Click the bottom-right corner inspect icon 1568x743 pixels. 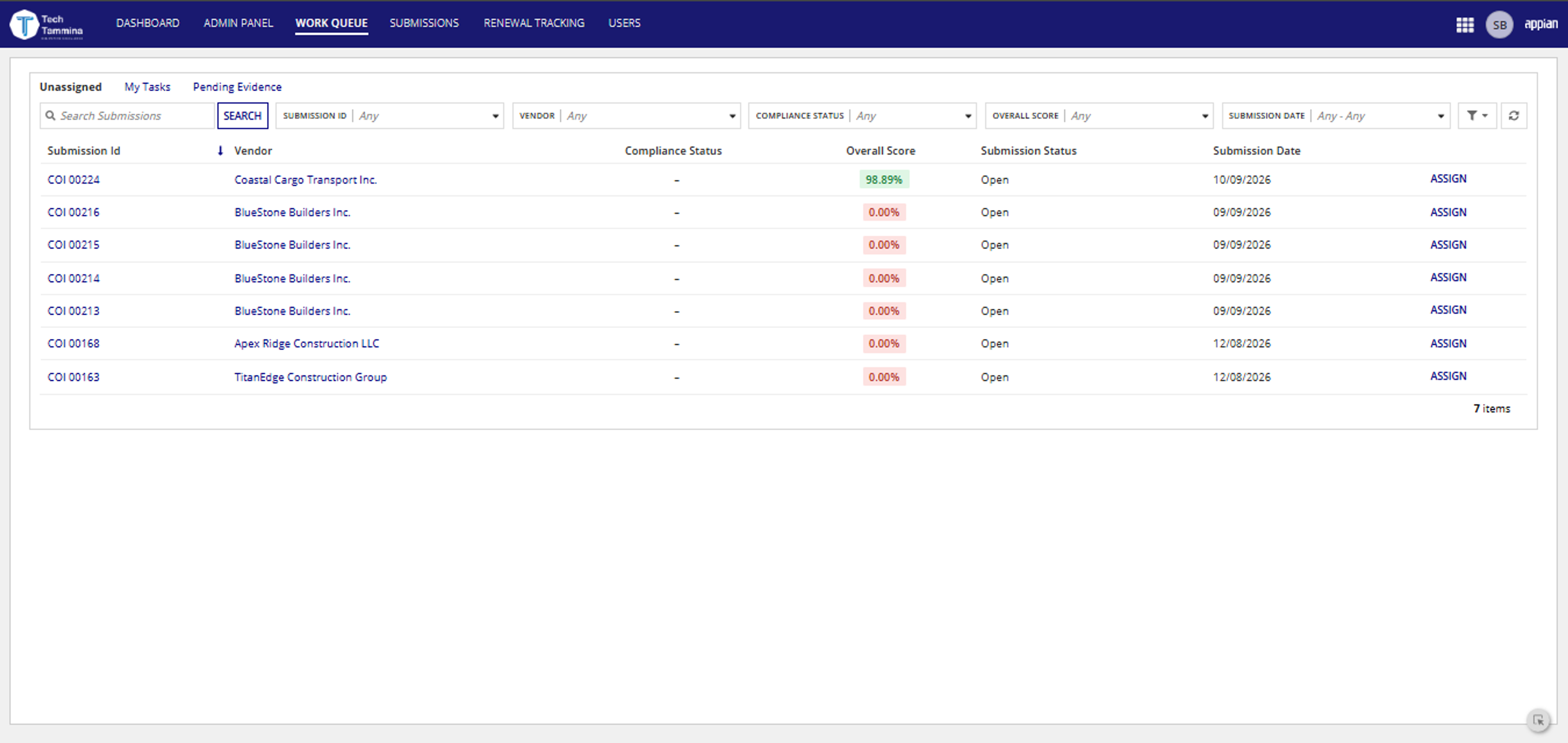[1538, 721]
